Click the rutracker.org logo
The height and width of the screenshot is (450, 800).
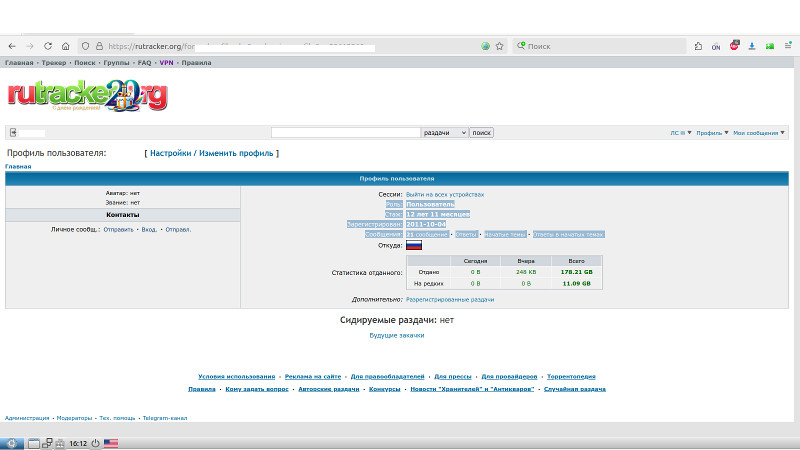[x=87, y=95]
